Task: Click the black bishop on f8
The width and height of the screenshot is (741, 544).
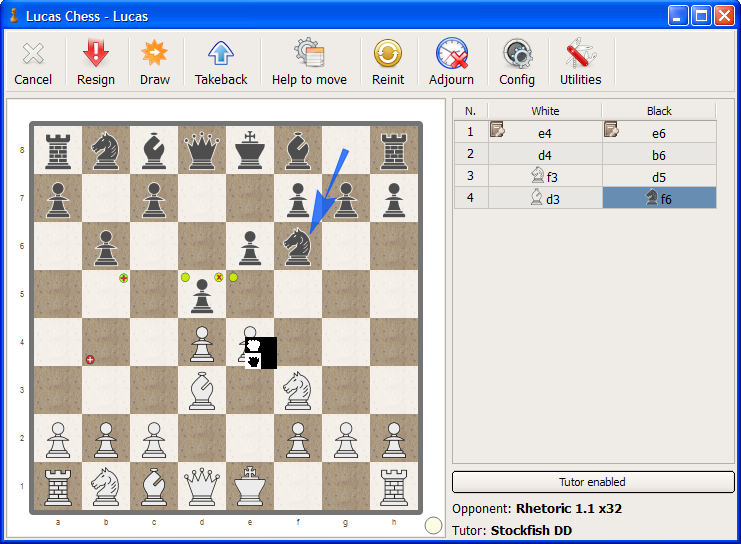Action: pyautogui.click(x=298, y=150)
